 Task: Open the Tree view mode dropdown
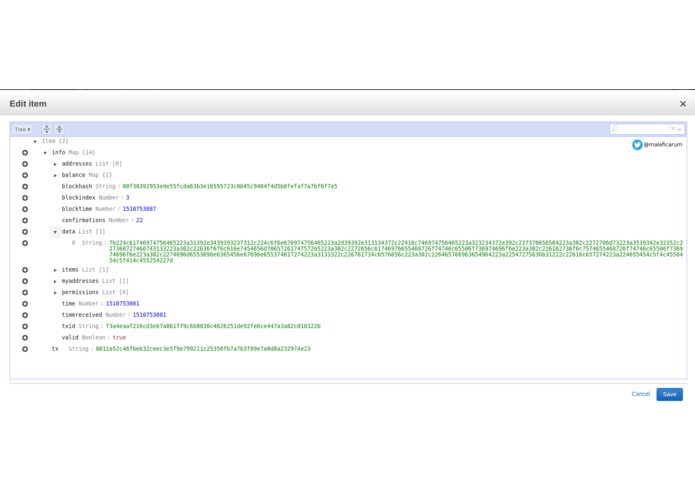[22, 129]
